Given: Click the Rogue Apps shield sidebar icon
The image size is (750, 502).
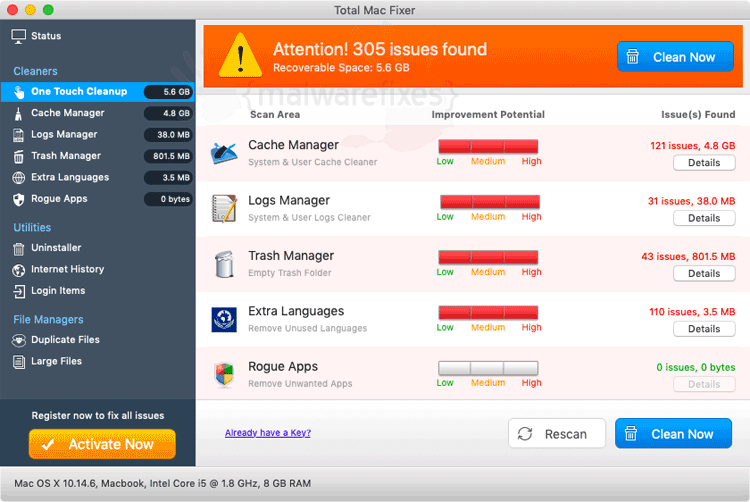Looking at the screenshot, I should [18, 199].
